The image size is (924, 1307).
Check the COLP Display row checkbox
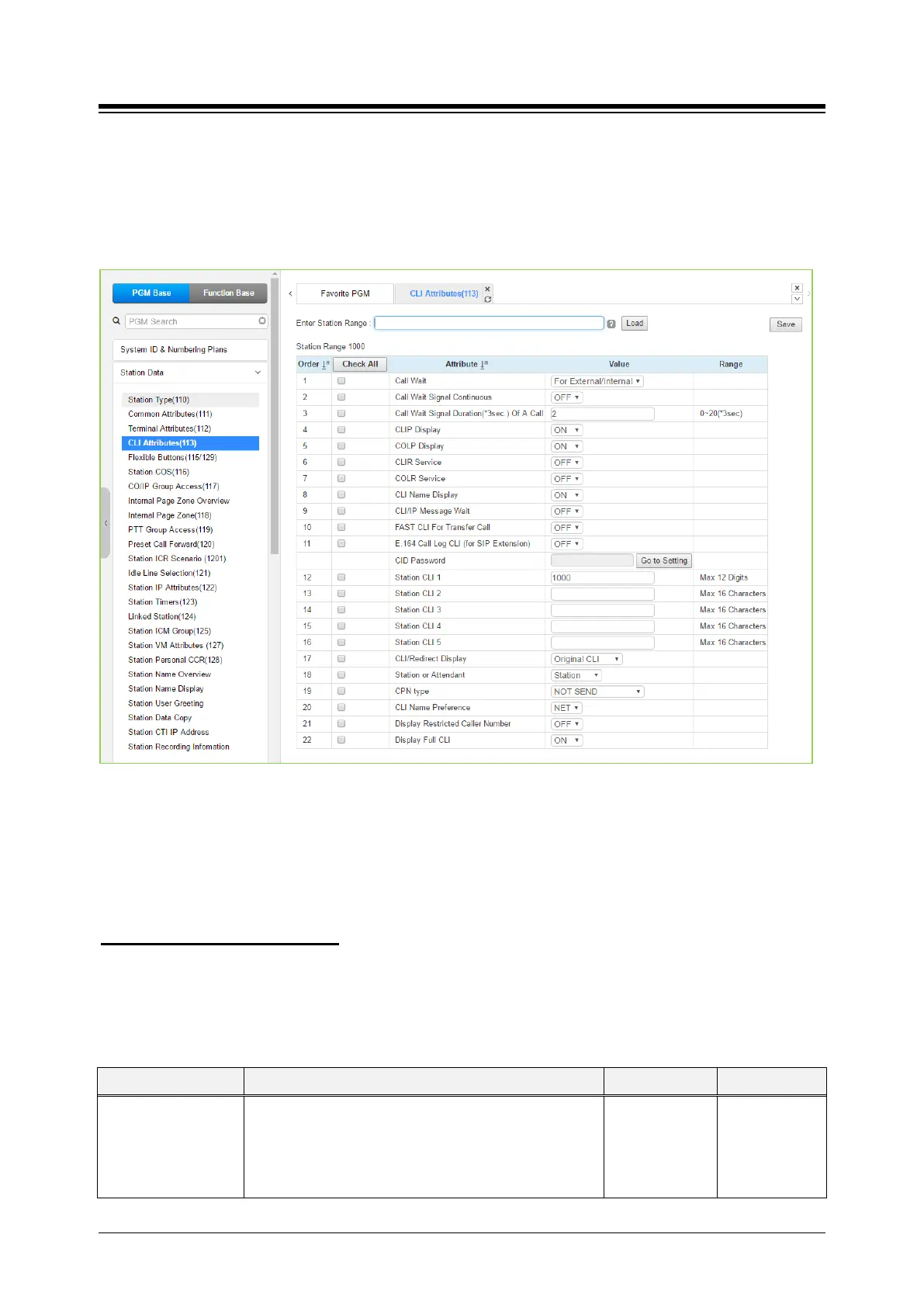341,446
